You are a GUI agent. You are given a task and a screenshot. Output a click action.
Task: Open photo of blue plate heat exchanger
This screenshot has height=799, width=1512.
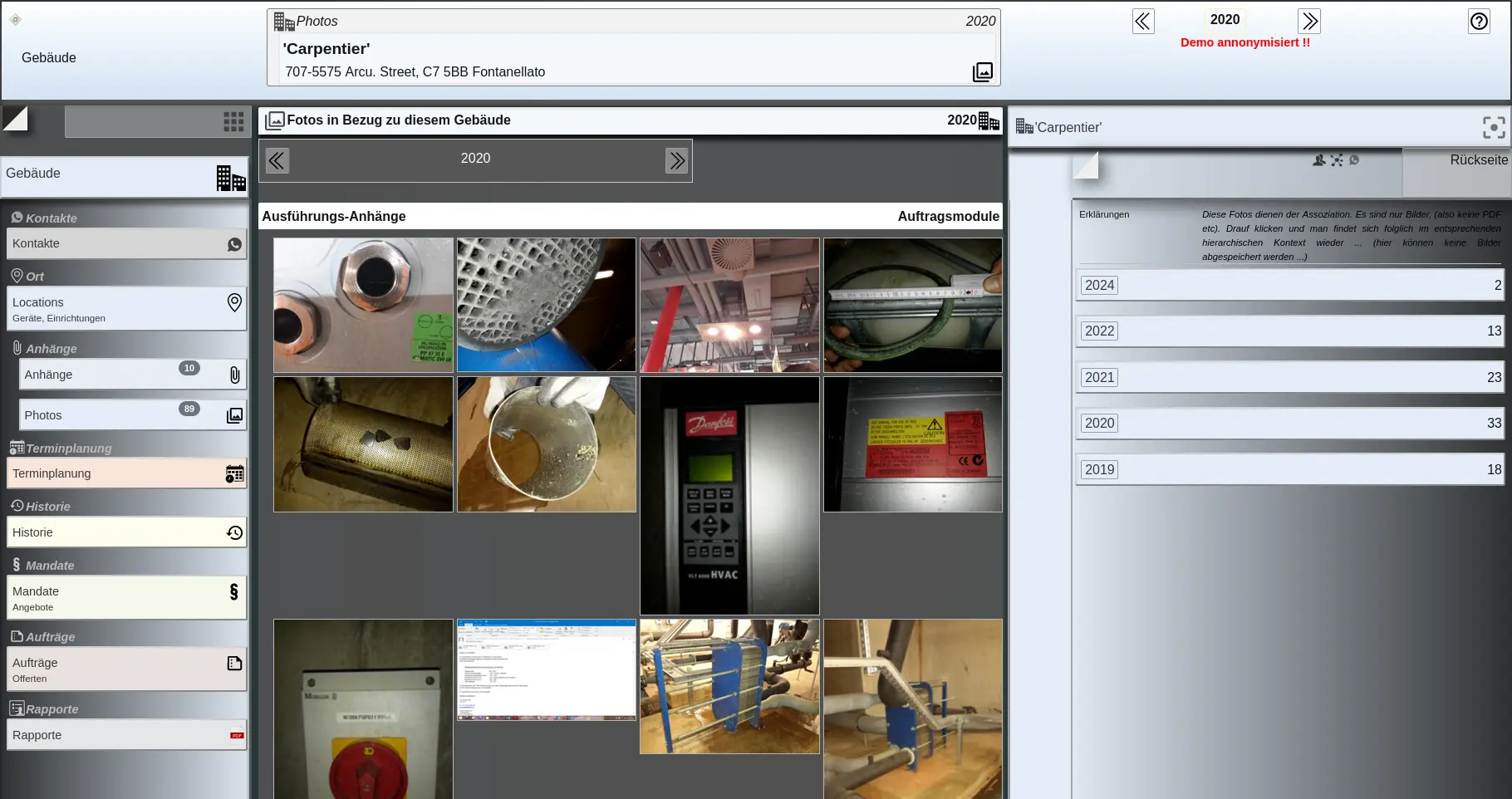coord(729,686)
